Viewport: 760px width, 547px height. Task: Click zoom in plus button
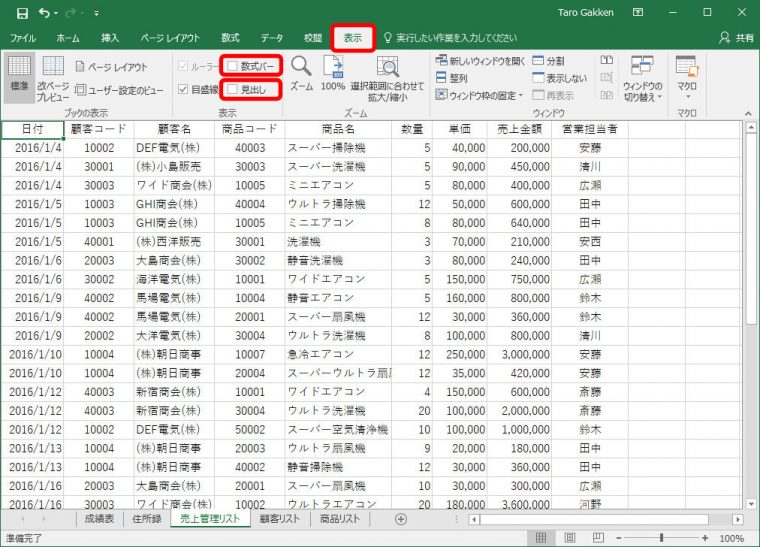click(x=705, y=538)
